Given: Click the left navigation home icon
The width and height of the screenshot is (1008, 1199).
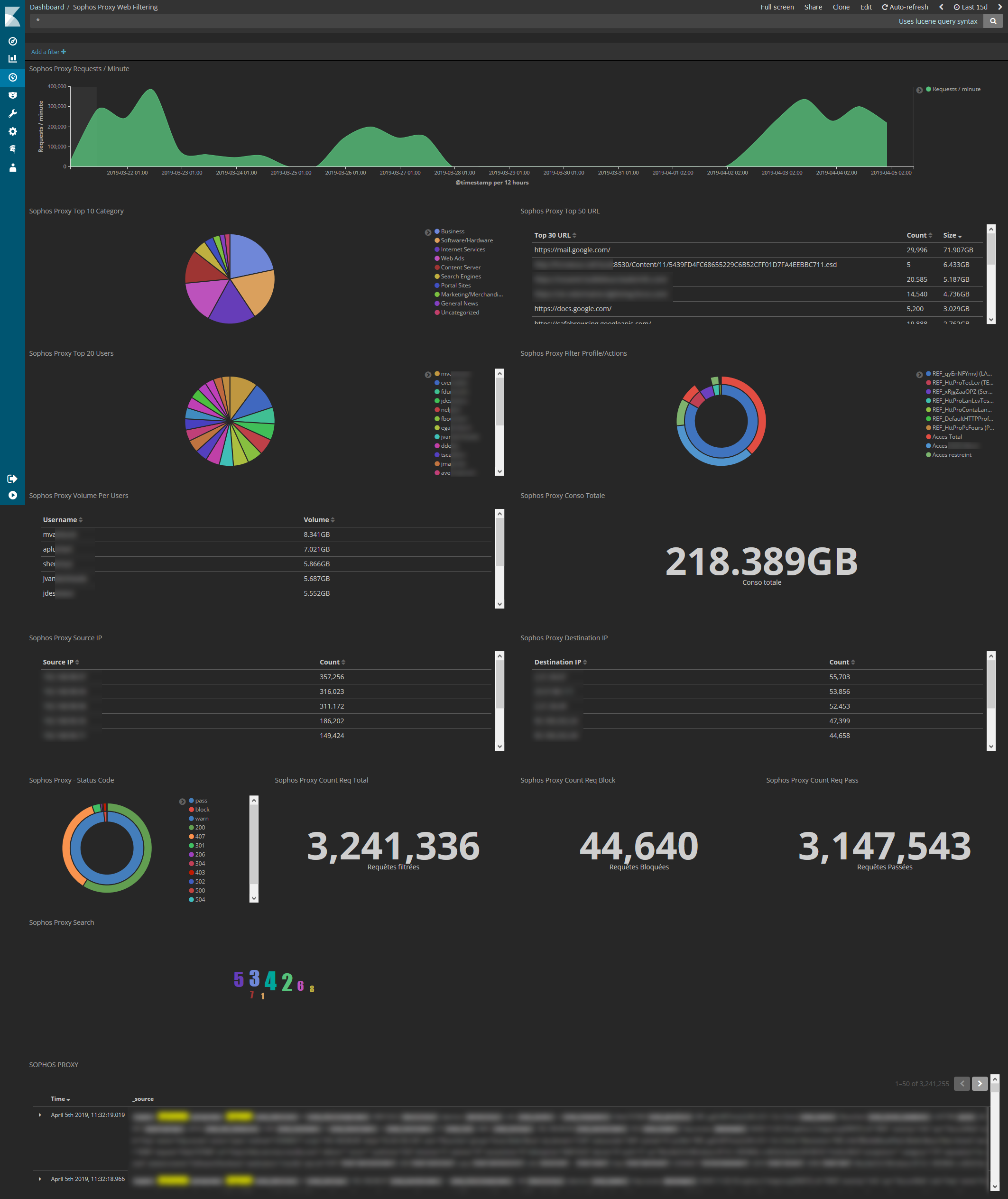Looking at the screenshot, I should pos(13,14).
